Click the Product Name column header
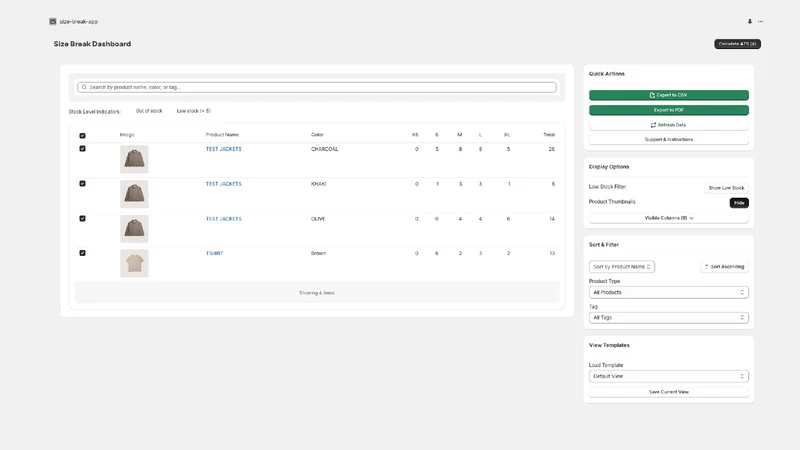This screenshot has height=450, width=800. (222, 135)
